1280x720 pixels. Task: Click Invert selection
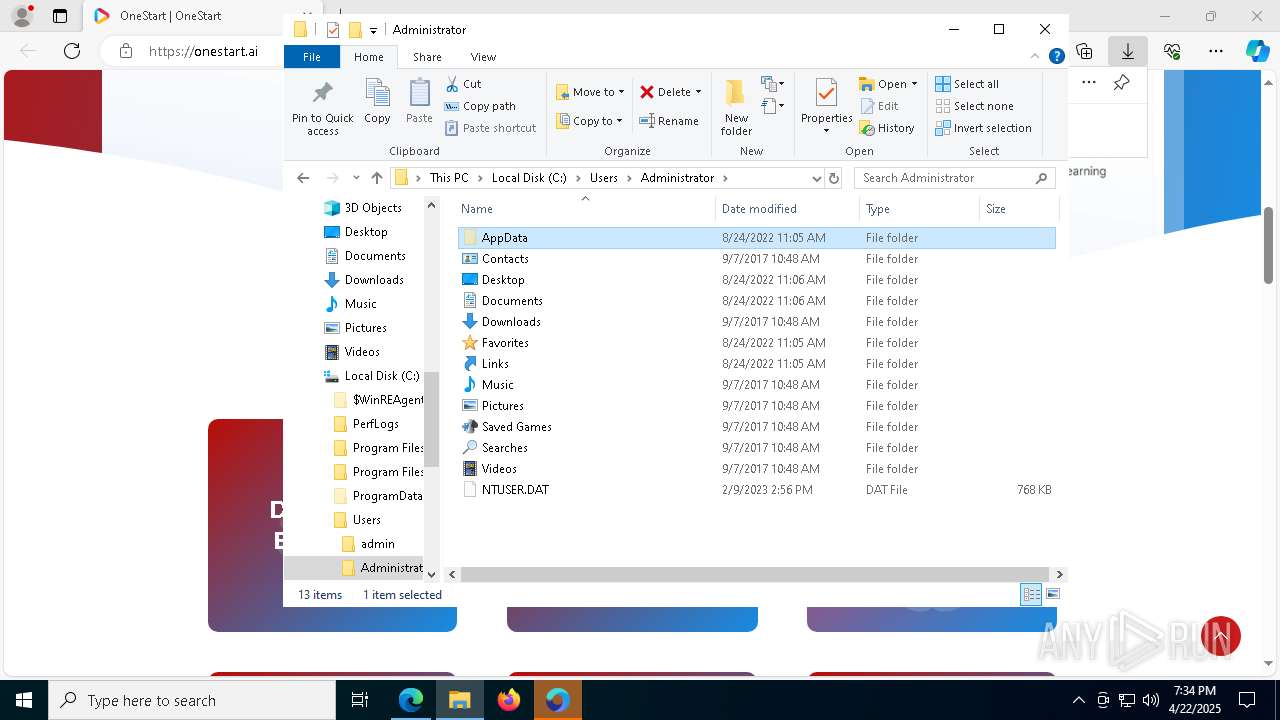pos(983,128)
